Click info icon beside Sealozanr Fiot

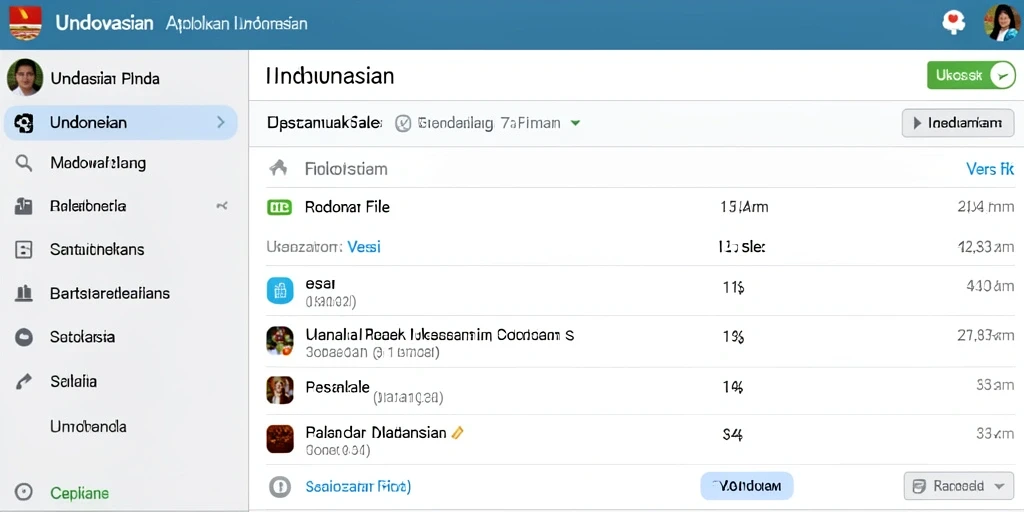pos(280,487)
